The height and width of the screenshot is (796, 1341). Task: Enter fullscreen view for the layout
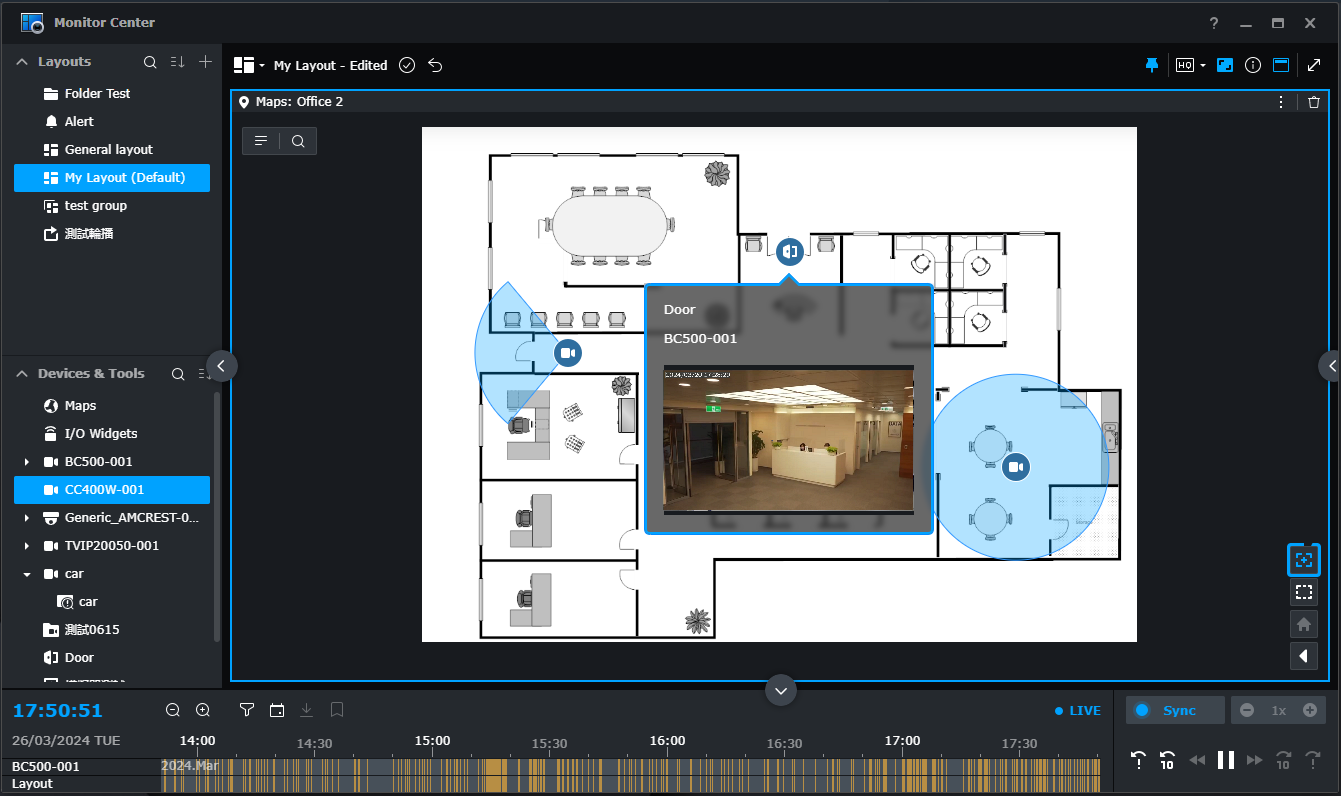1314,64
